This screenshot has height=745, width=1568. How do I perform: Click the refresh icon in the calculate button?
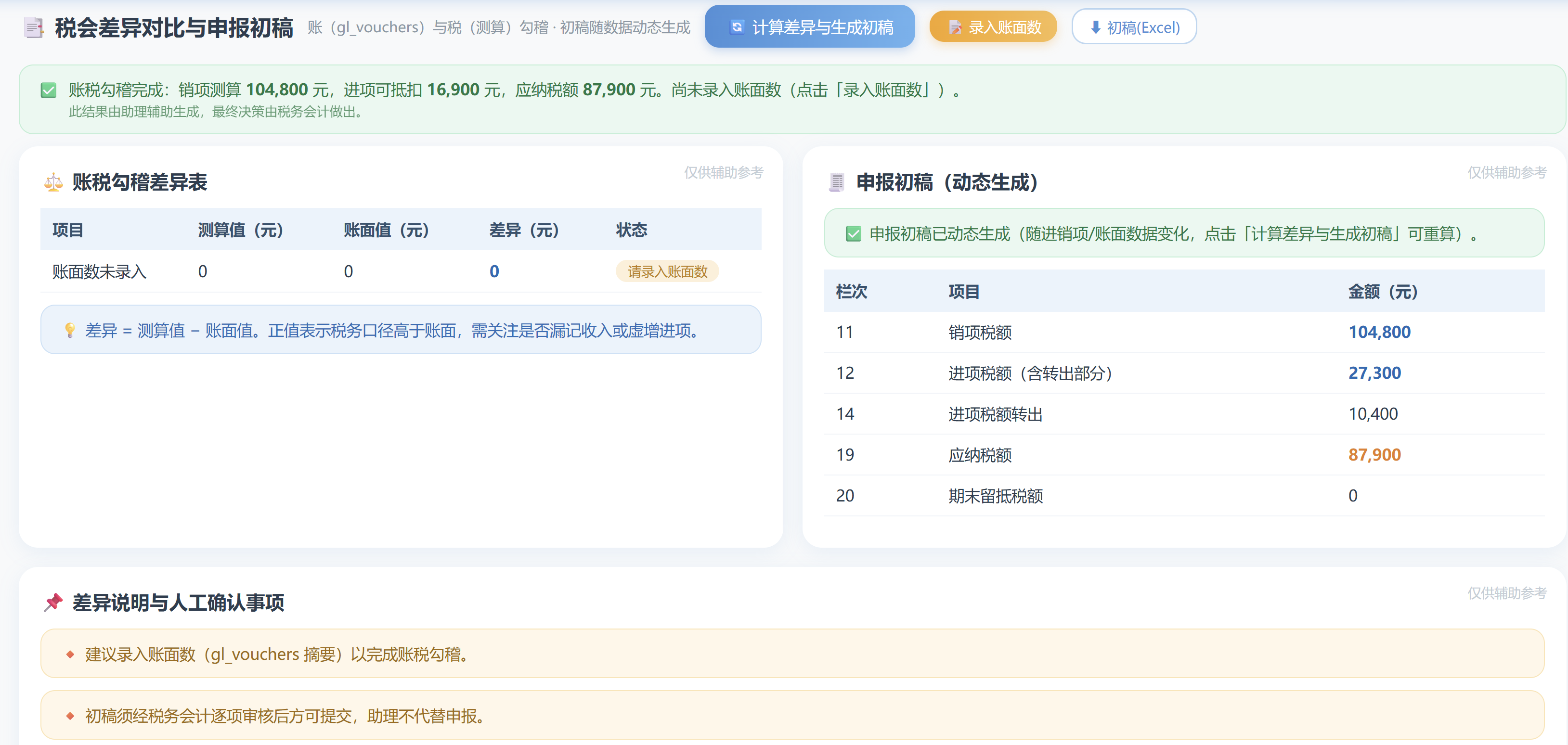737,27
